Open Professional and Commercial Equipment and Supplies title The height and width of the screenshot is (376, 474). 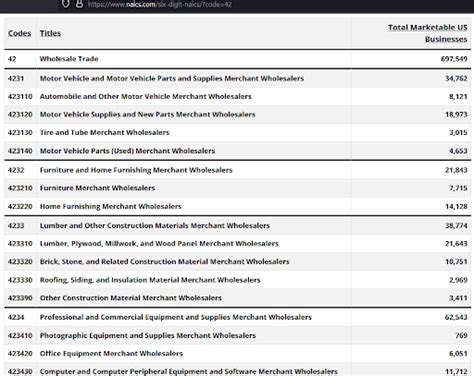(176, 318)
